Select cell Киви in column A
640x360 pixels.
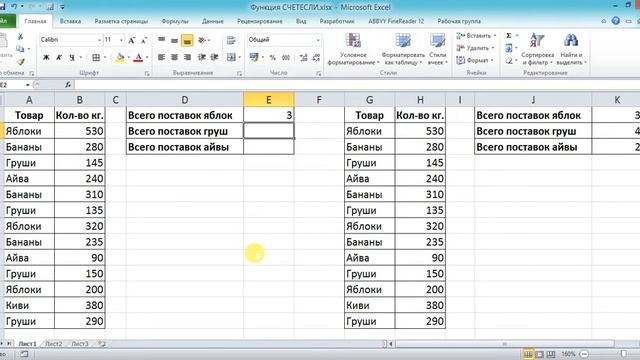(29, 305)
